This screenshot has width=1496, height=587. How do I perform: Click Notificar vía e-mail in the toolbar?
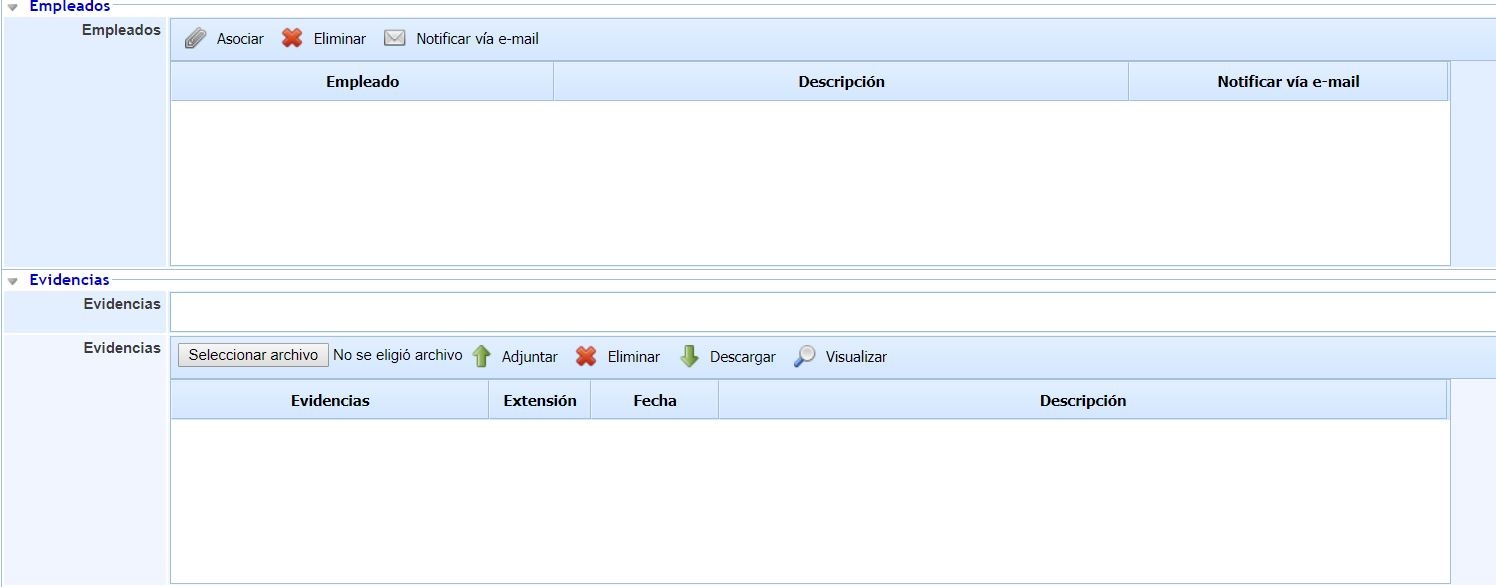[x=477, y=38]
